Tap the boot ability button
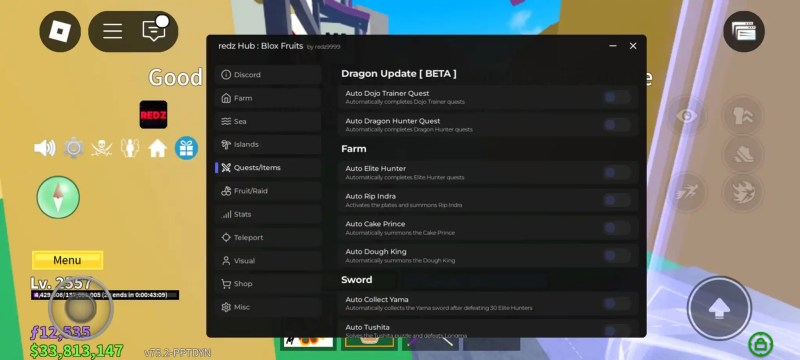The image size is (800, 360). point(742,154)
